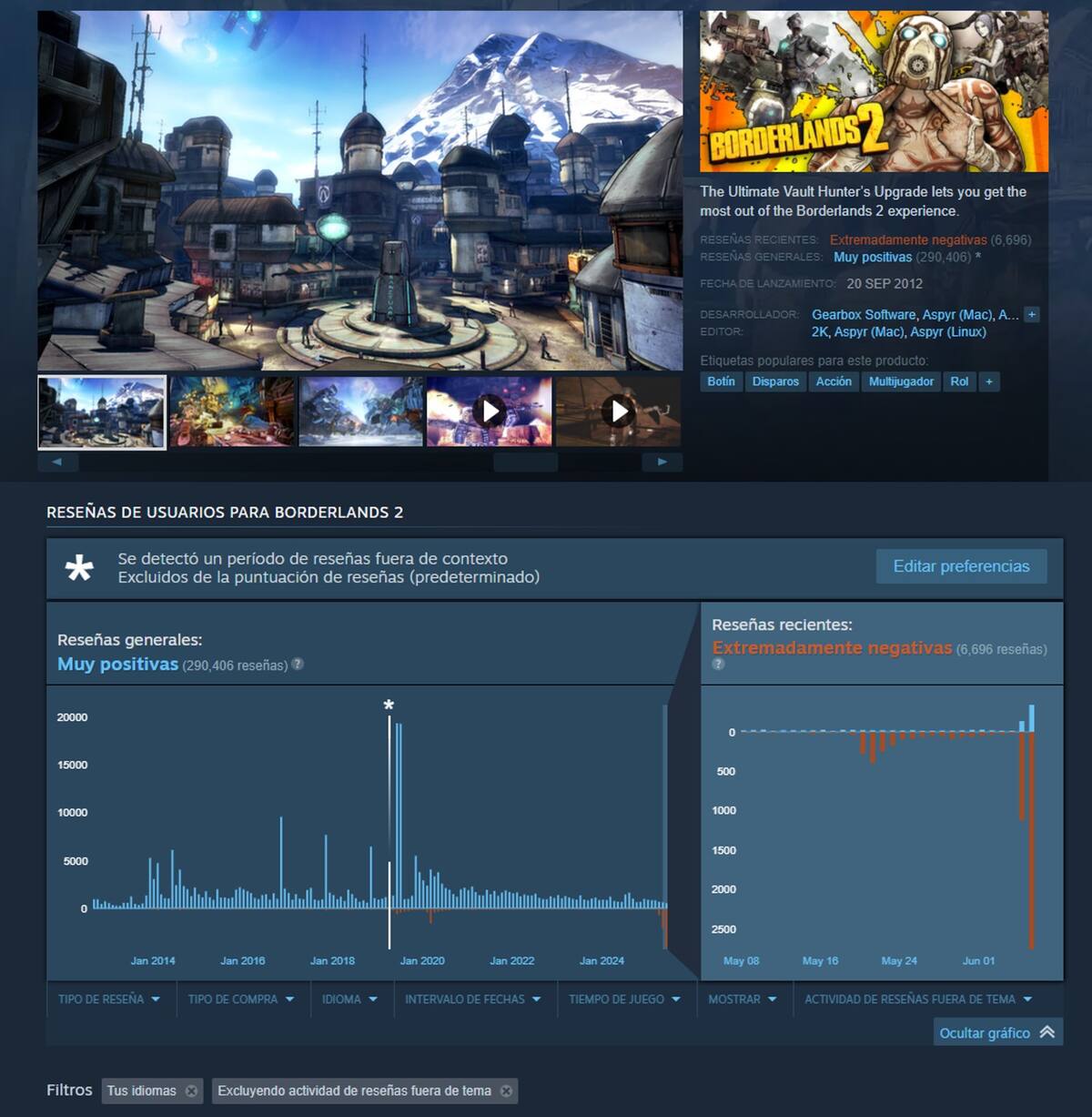Click the Reseñas de usuarios para Borderlands 2 heading
This screenshot has width=1092, height=1117.
pos(225,513)
